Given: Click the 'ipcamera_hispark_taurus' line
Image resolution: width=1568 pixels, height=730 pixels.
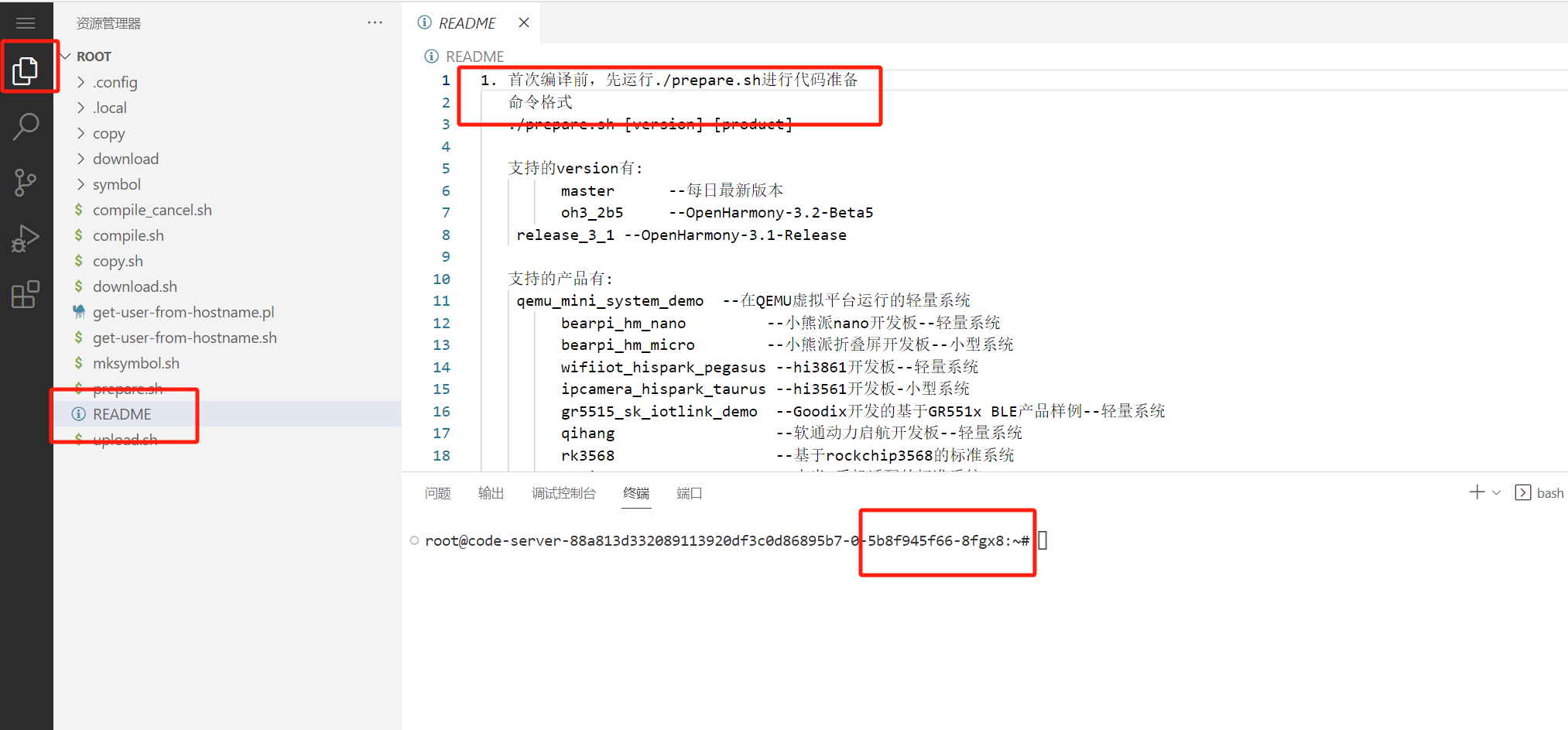Looking at the screenshot, I should tap(765, 389).
